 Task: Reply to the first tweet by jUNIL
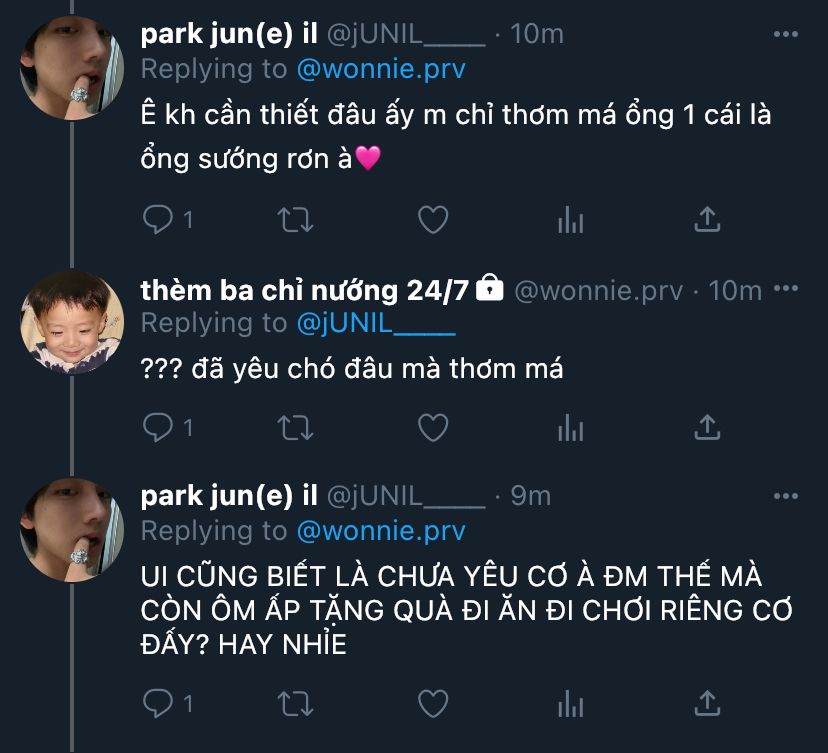(157, 219)
